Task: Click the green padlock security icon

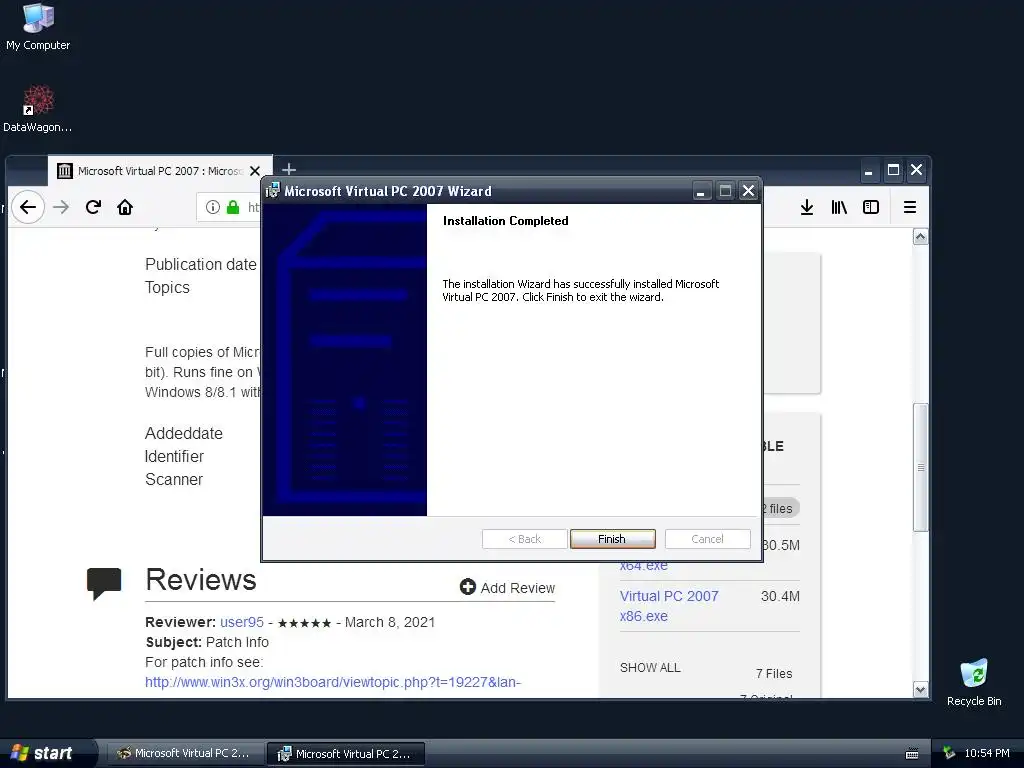Action: click(x=232, y=207)
